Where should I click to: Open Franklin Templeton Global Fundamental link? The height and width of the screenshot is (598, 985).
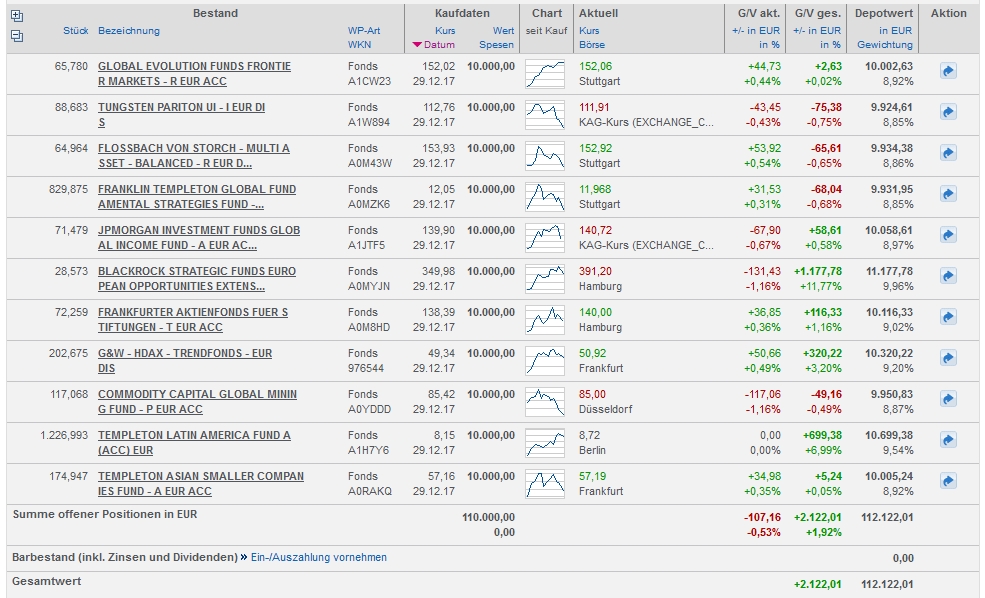click(x=197, y=197)
